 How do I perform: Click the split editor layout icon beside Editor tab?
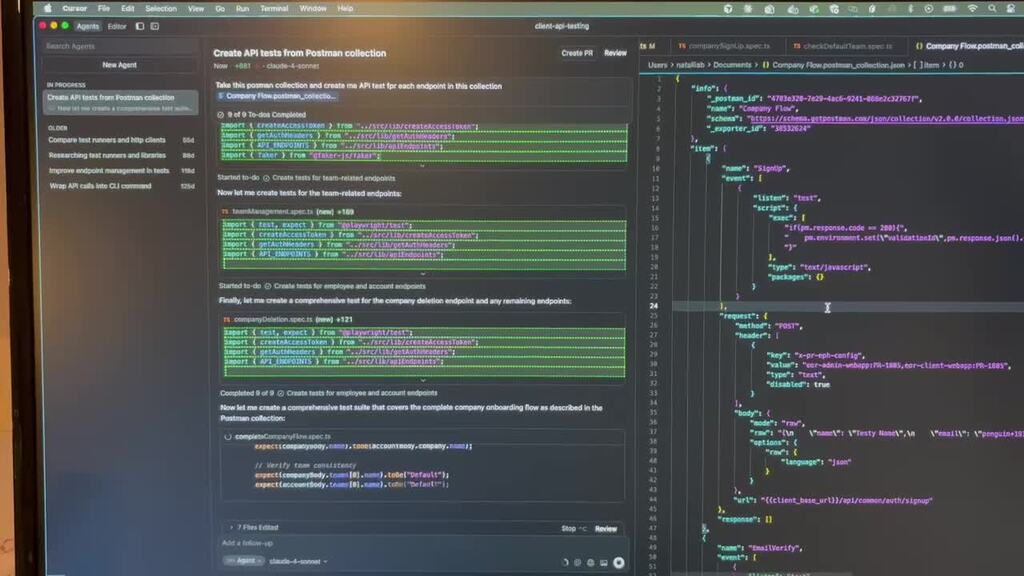coord(139,26)
